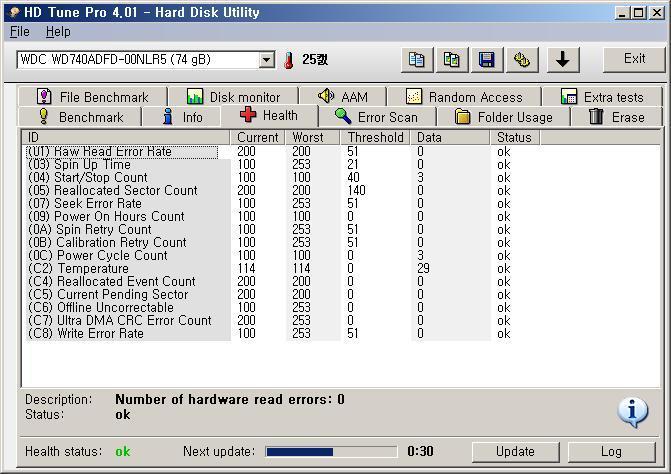Viewport: 671px width, 474px height.
Task: Switch to the Erase tab
Action: pos(617,117)
